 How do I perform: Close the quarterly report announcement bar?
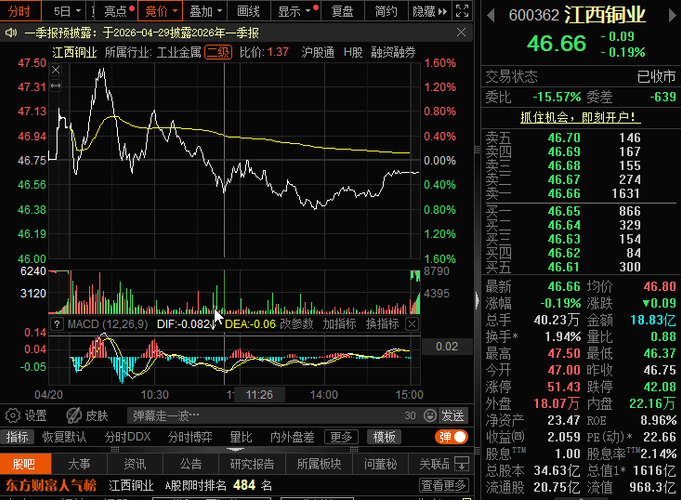[461, 32]
